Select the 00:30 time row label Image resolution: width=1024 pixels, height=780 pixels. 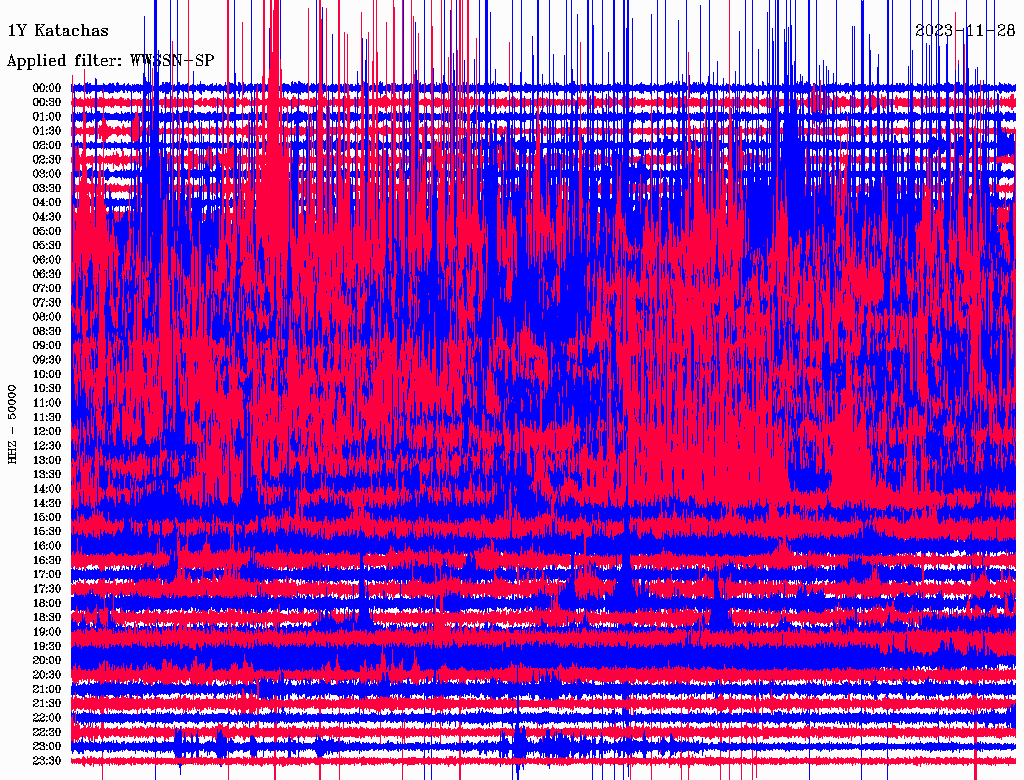(47, 102)
